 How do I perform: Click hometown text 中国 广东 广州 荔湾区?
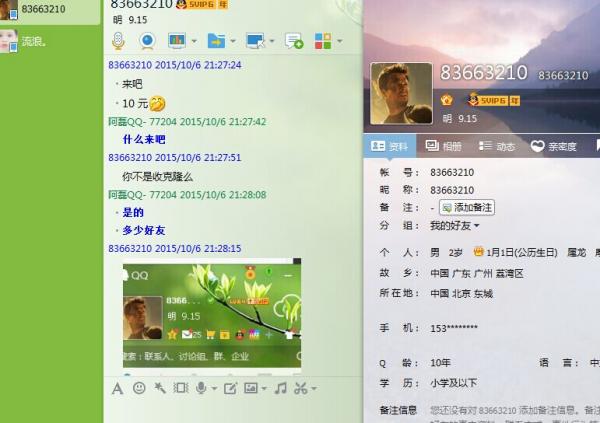[477, 274]
